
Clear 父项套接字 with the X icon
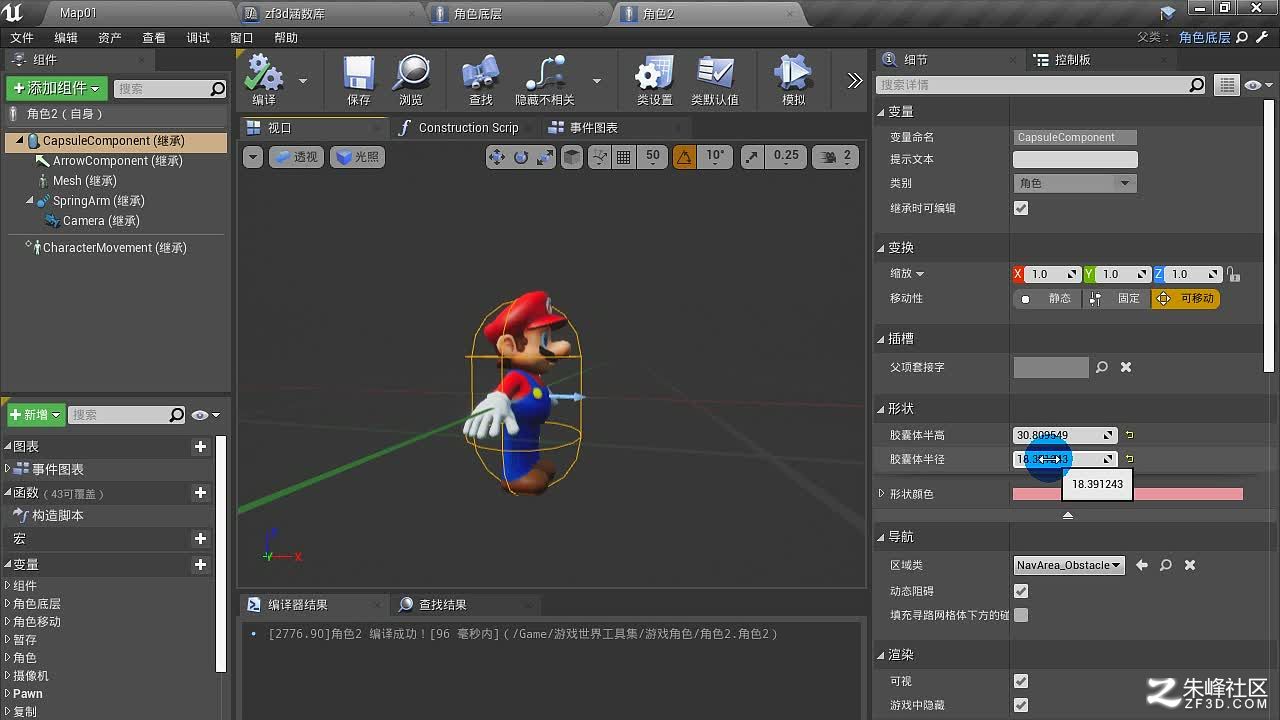point(1126,367)
